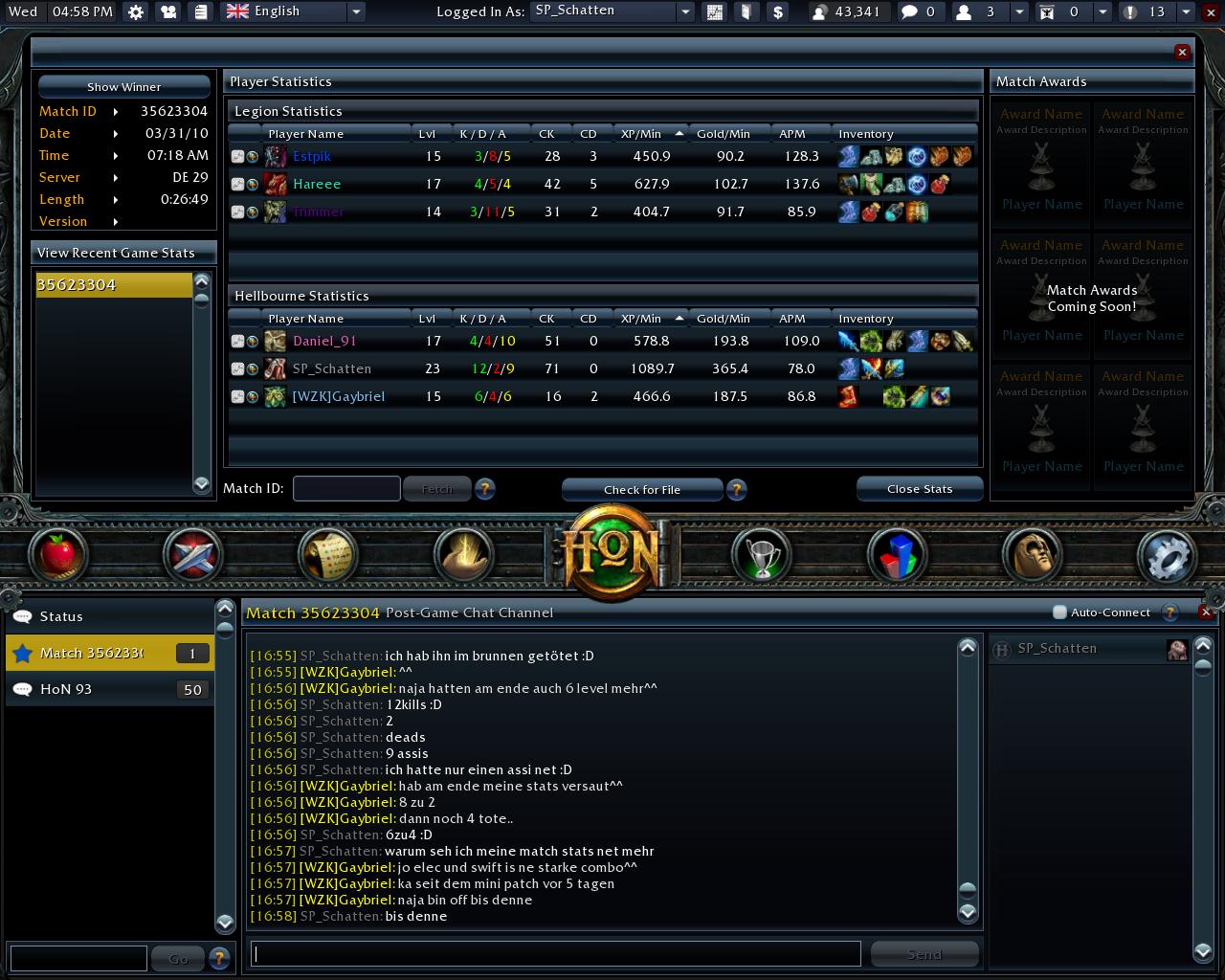Screen dimensions: 1225x980
Task: Click the first small icon in Estpik's row
Action: 237,156
